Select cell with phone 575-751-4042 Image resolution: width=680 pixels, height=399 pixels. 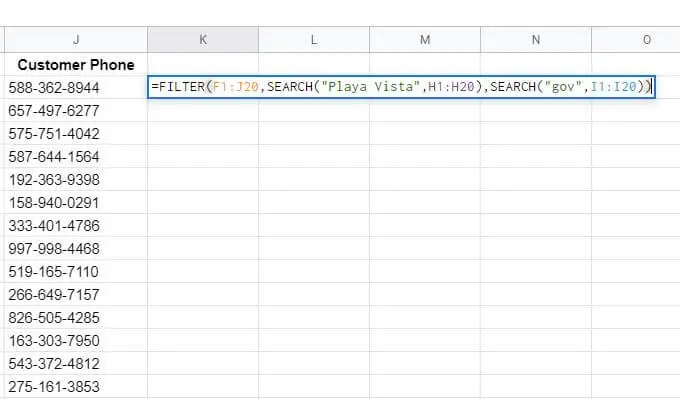pos(76,134)
